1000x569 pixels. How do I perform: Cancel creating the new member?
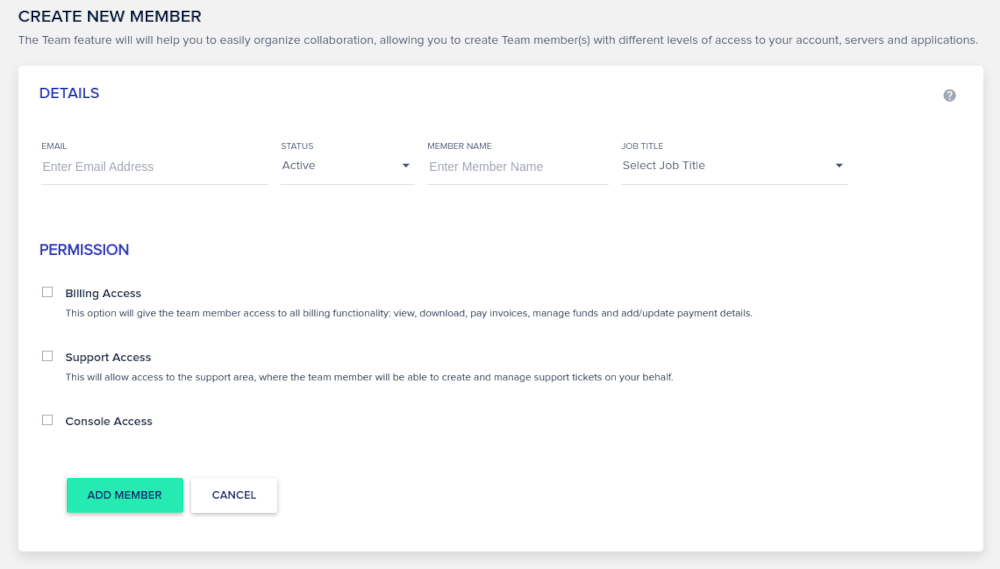pyautogui.click(x=234, y=495)
